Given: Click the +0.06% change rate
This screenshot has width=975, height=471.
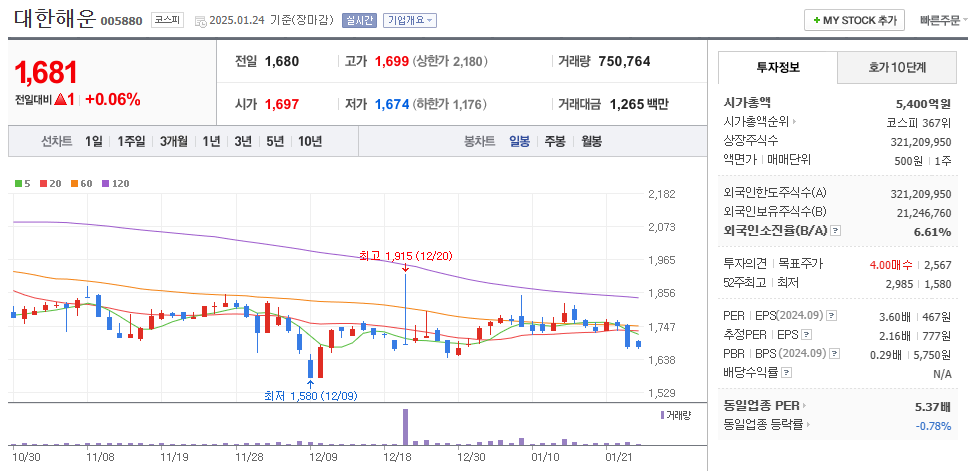Looking at the screenshot, I should click(113, 99).
